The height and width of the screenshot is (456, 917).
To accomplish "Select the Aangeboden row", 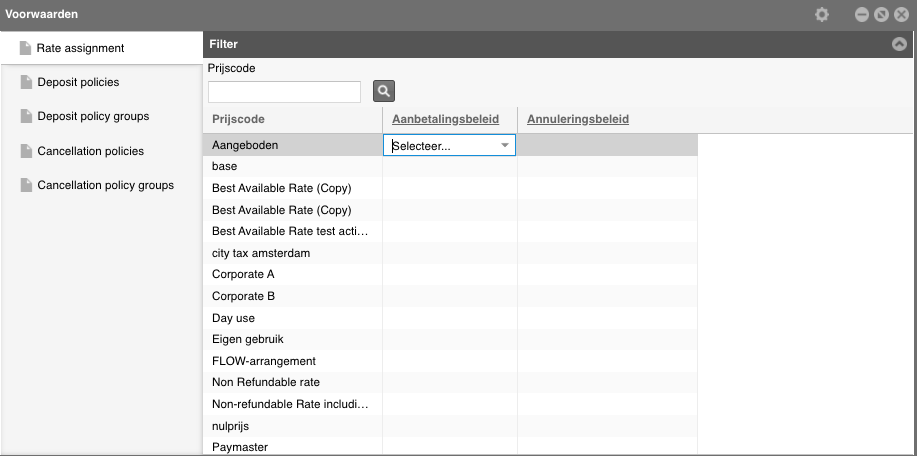I will click(450, 145).
